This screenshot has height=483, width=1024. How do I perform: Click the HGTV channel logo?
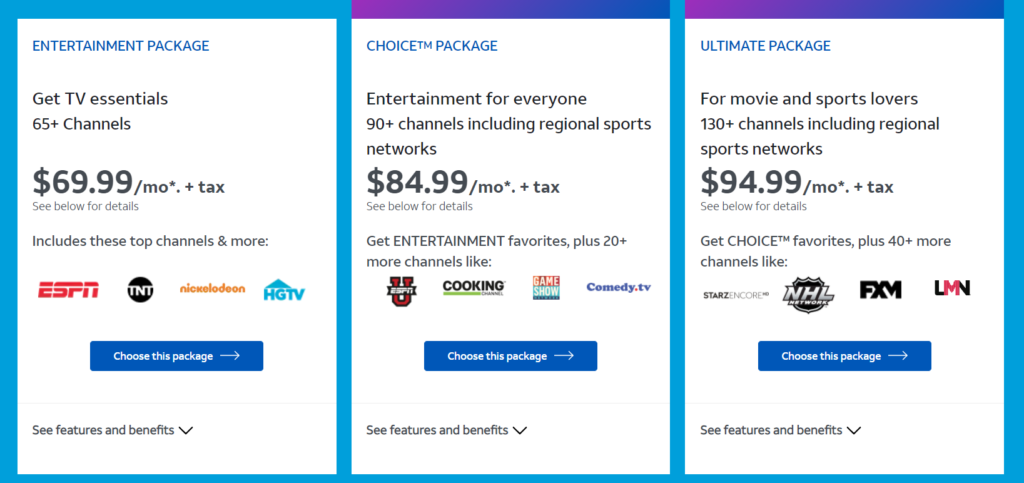click(x=284, y=290)
